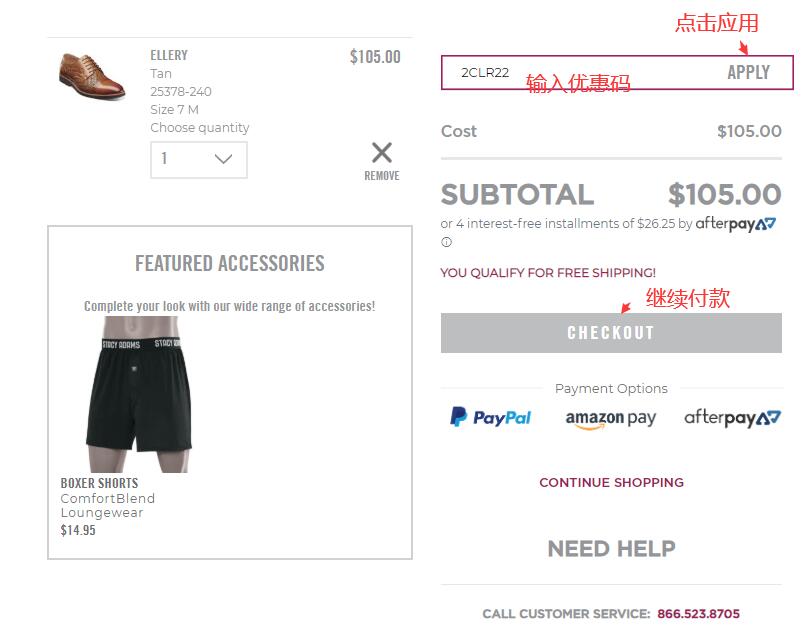Click the quantity value 1 box

click(x=199, y=160)
